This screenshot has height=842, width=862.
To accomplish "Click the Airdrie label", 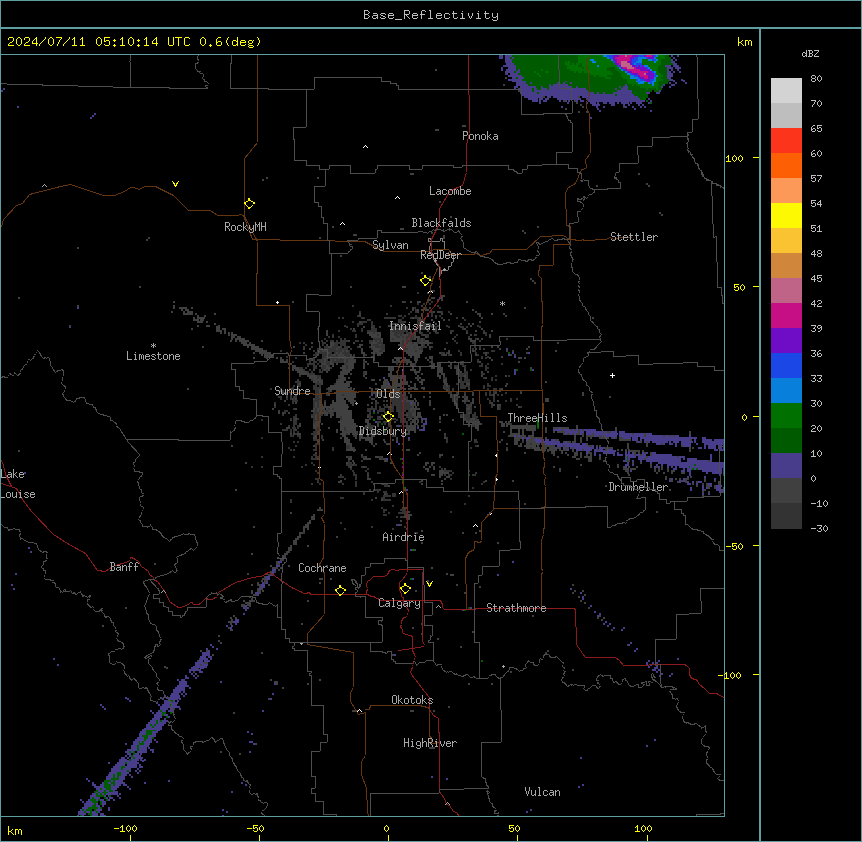I will click(403, 537).
